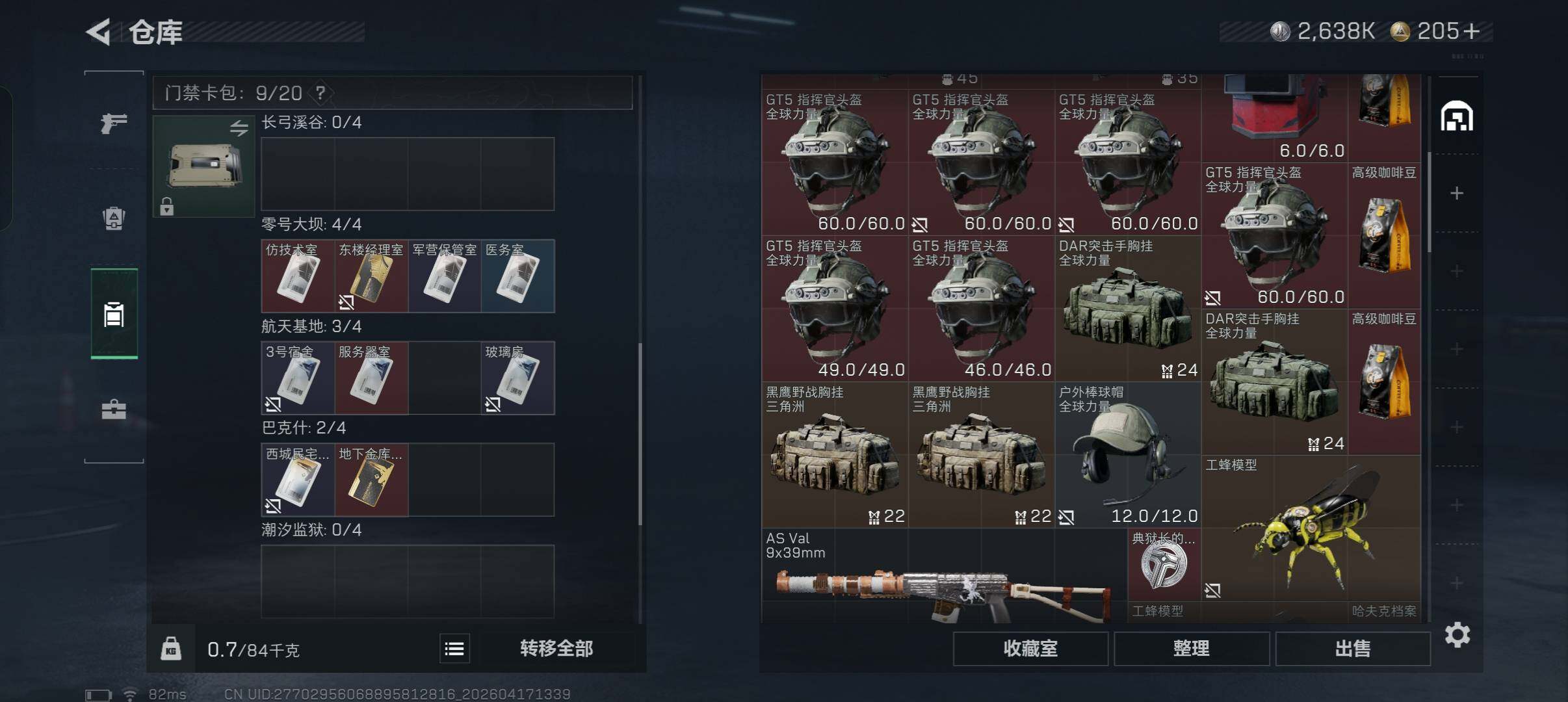Screen dimensions: 1568x702
Task: Click the 整理 sort button
Action: pos(1191,649)
